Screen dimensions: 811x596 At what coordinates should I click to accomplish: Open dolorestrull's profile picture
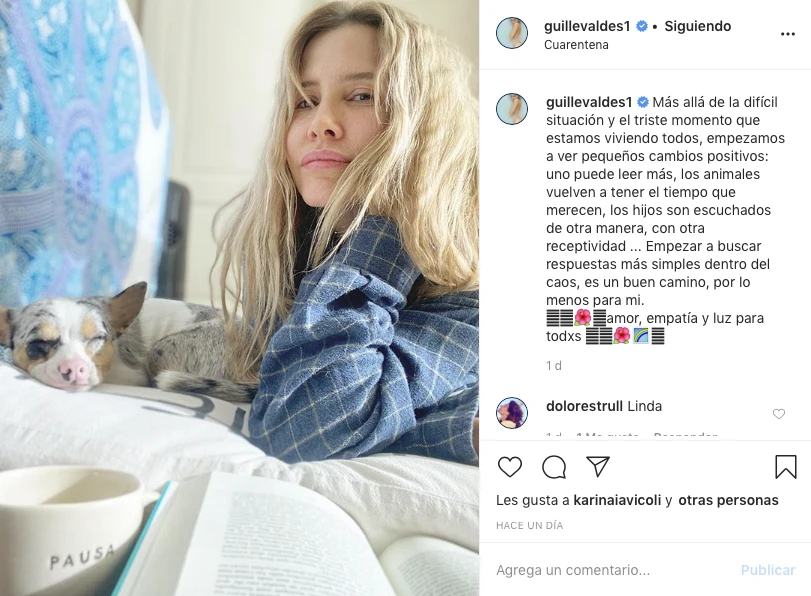click(x=512, y=413)
